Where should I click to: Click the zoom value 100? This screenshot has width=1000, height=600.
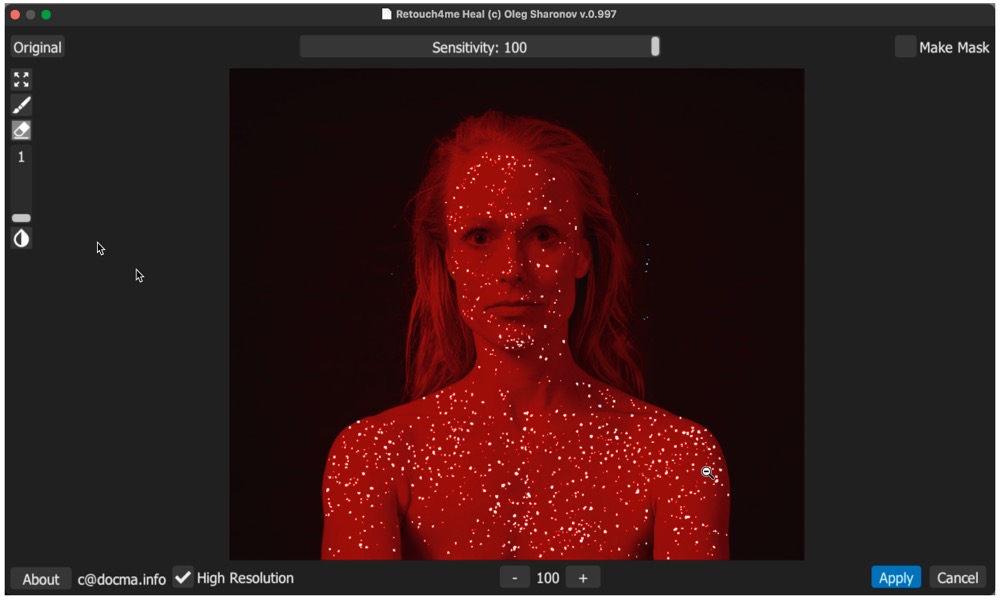[x=547, y=578]
